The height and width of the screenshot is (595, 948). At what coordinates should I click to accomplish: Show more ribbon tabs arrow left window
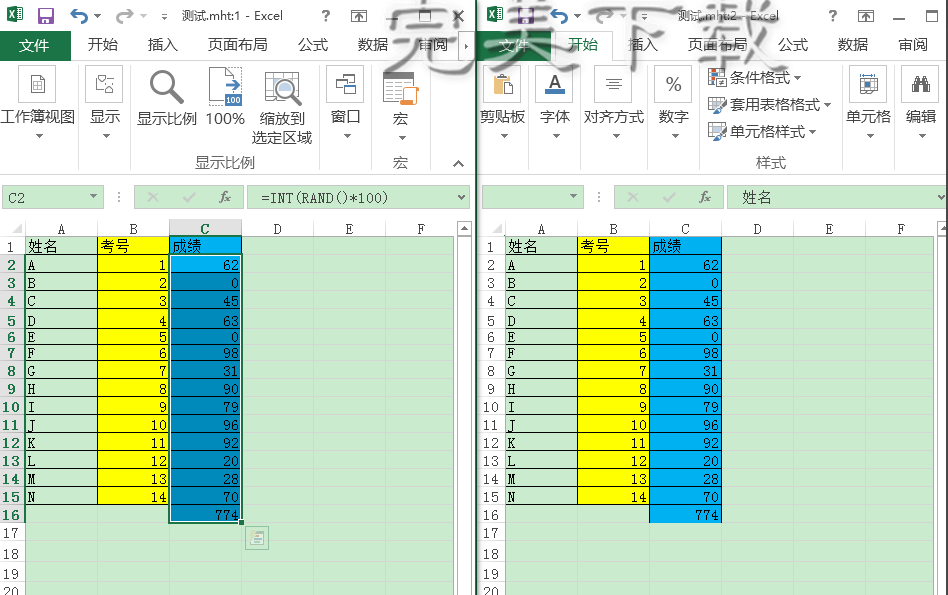[x=466, y=45]
